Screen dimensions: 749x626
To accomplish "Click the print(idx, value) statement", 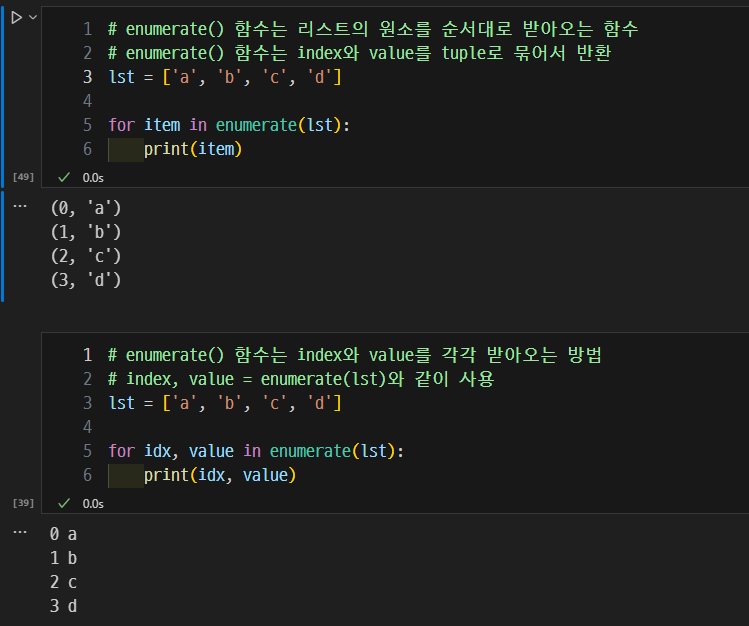I will pyautogui.click(x=220, y=475).
